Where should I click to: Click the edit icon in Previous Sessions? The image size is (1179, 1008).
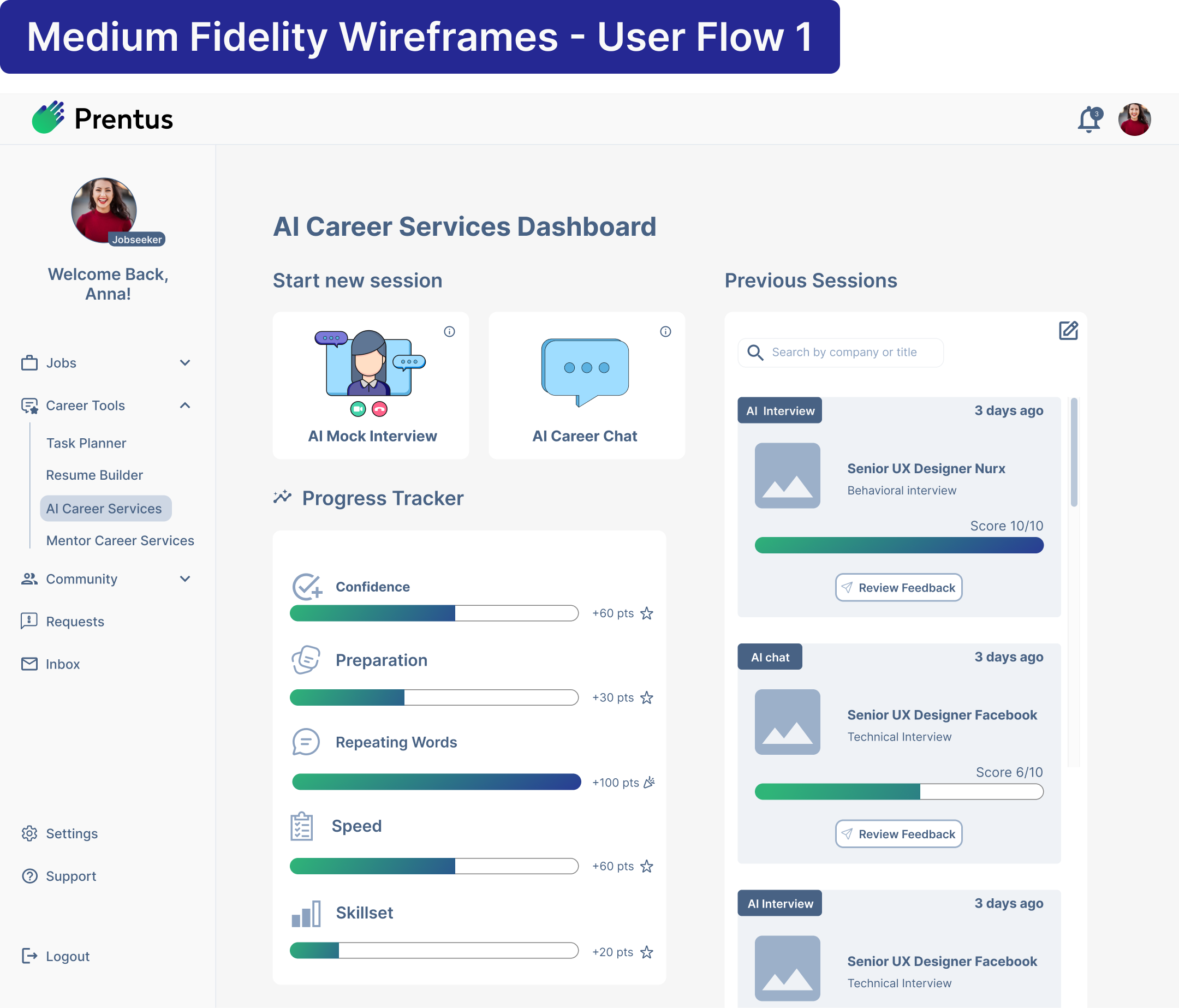(1068, 331)
